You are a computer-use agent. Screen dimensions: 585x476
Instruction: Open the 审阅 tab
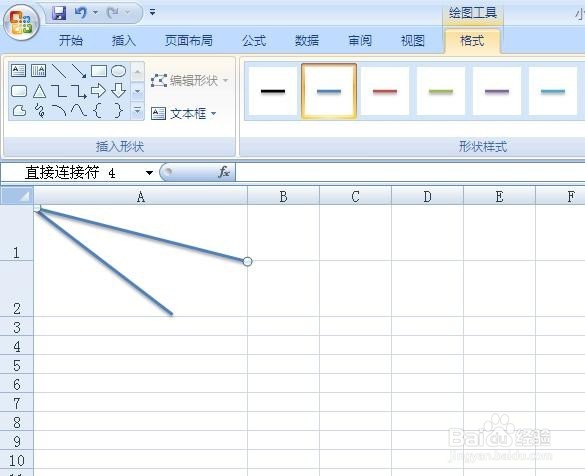360,40
